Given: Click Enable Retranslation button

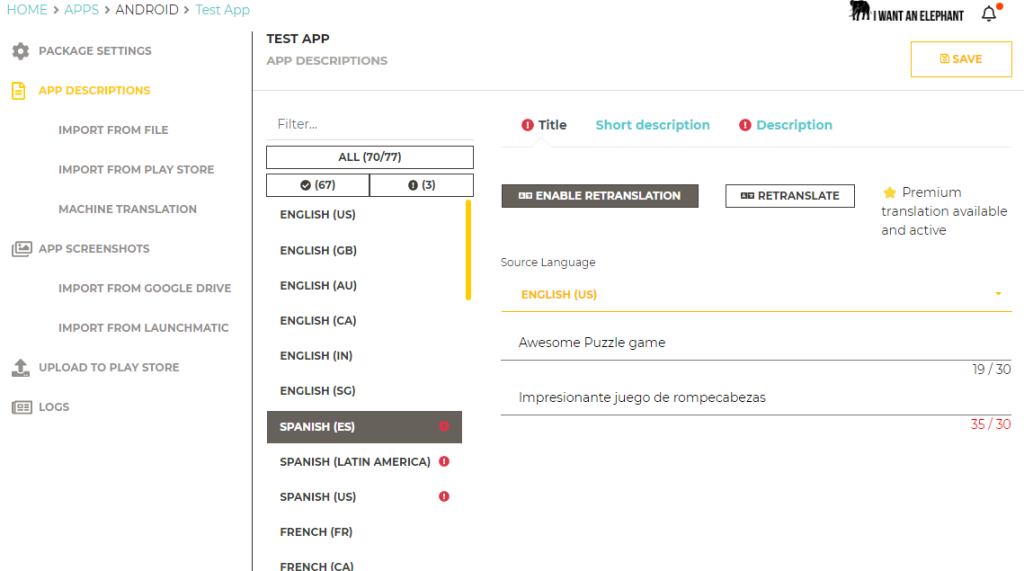Looking at the screenshot, I should click(x=600, y=196).
